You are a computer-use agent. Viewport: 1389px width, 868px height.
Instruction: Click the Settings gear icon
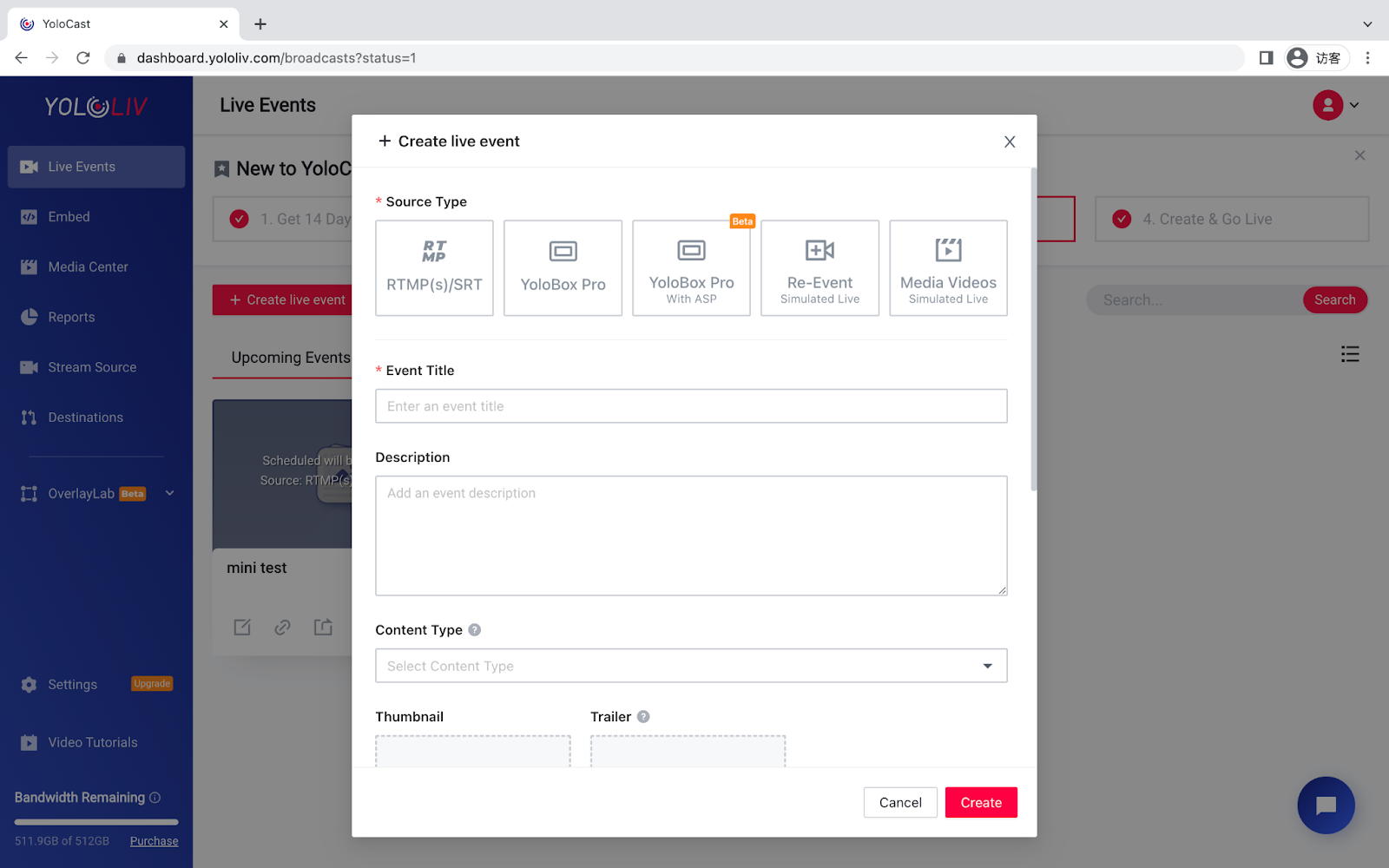coord(30,685)
